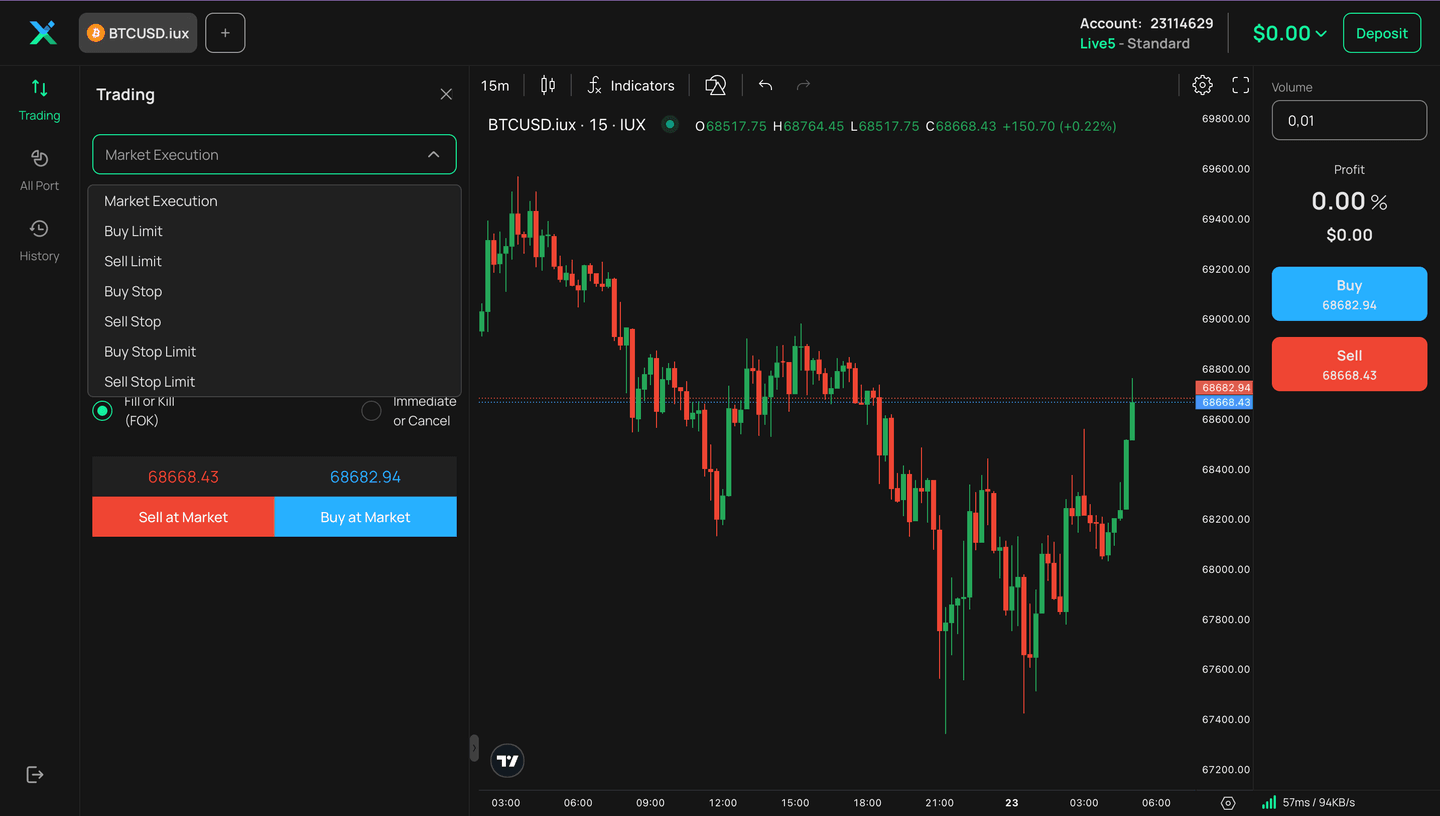Click the Volume input field
Screen dimensions: 1440x816
pos(1348,121)
